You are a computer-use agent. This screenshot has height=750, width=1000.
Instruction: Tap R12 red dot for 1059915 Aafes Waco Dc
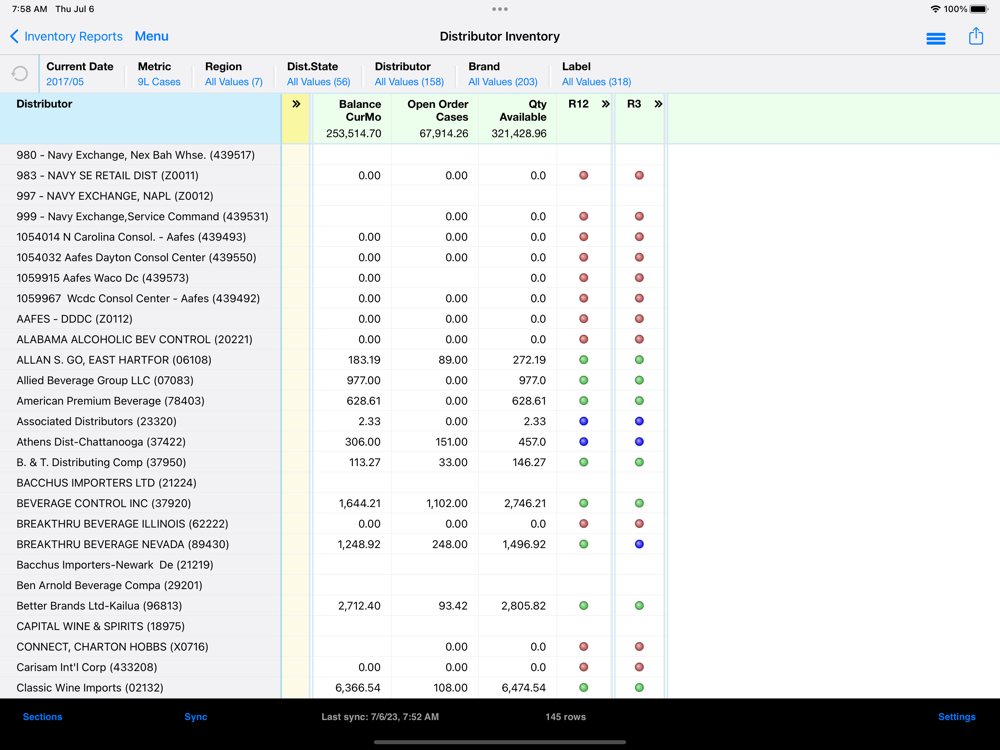584,278
